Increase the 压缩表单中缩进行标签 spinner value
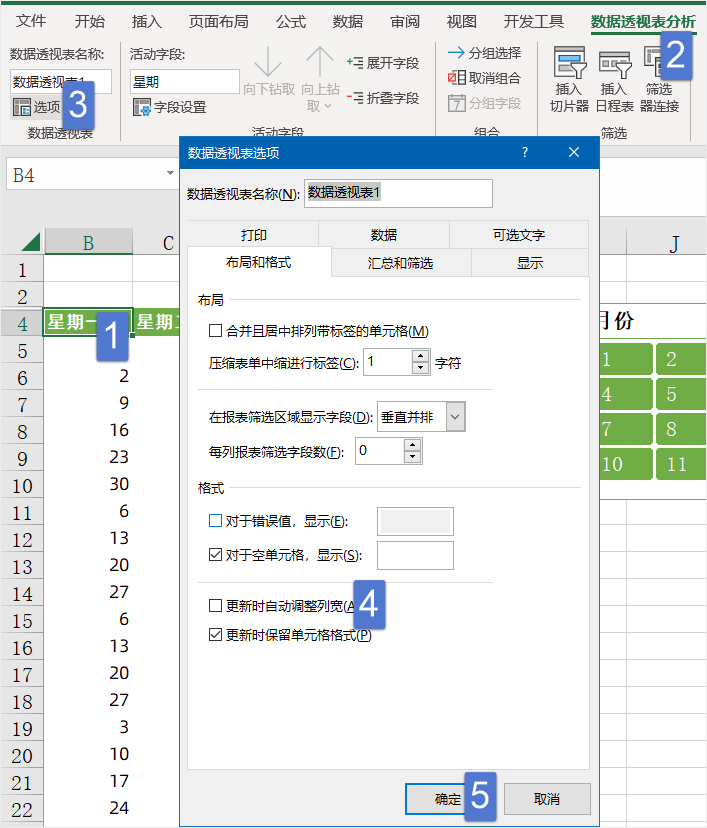This screenshot has width=707, height=828. pos(420,356)
